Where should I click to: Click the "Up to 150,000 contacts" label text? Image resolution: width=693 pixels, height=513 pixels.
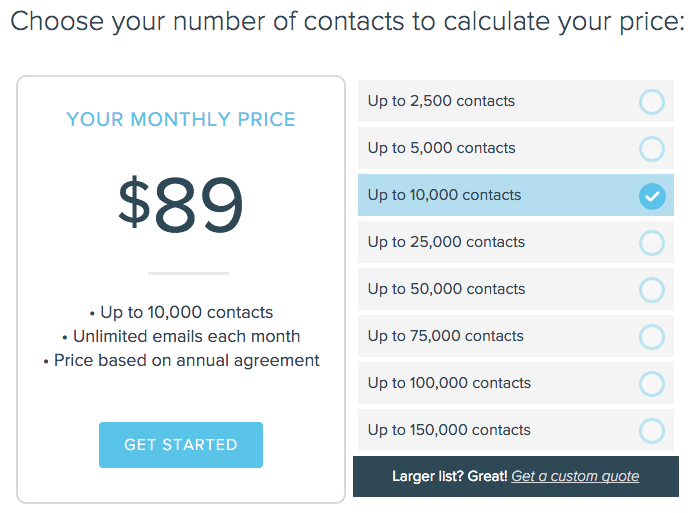(449, 430)
